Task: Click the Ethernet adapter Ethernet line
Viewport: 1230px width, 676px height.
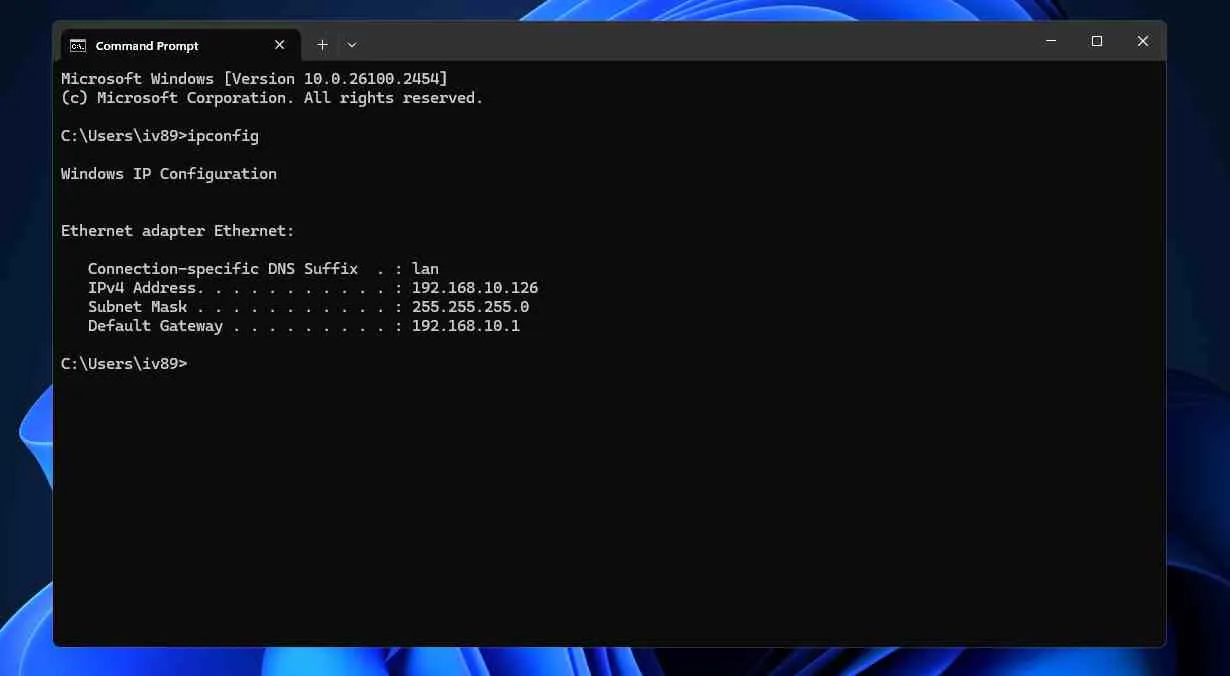Action: click(x=178, y=231)
